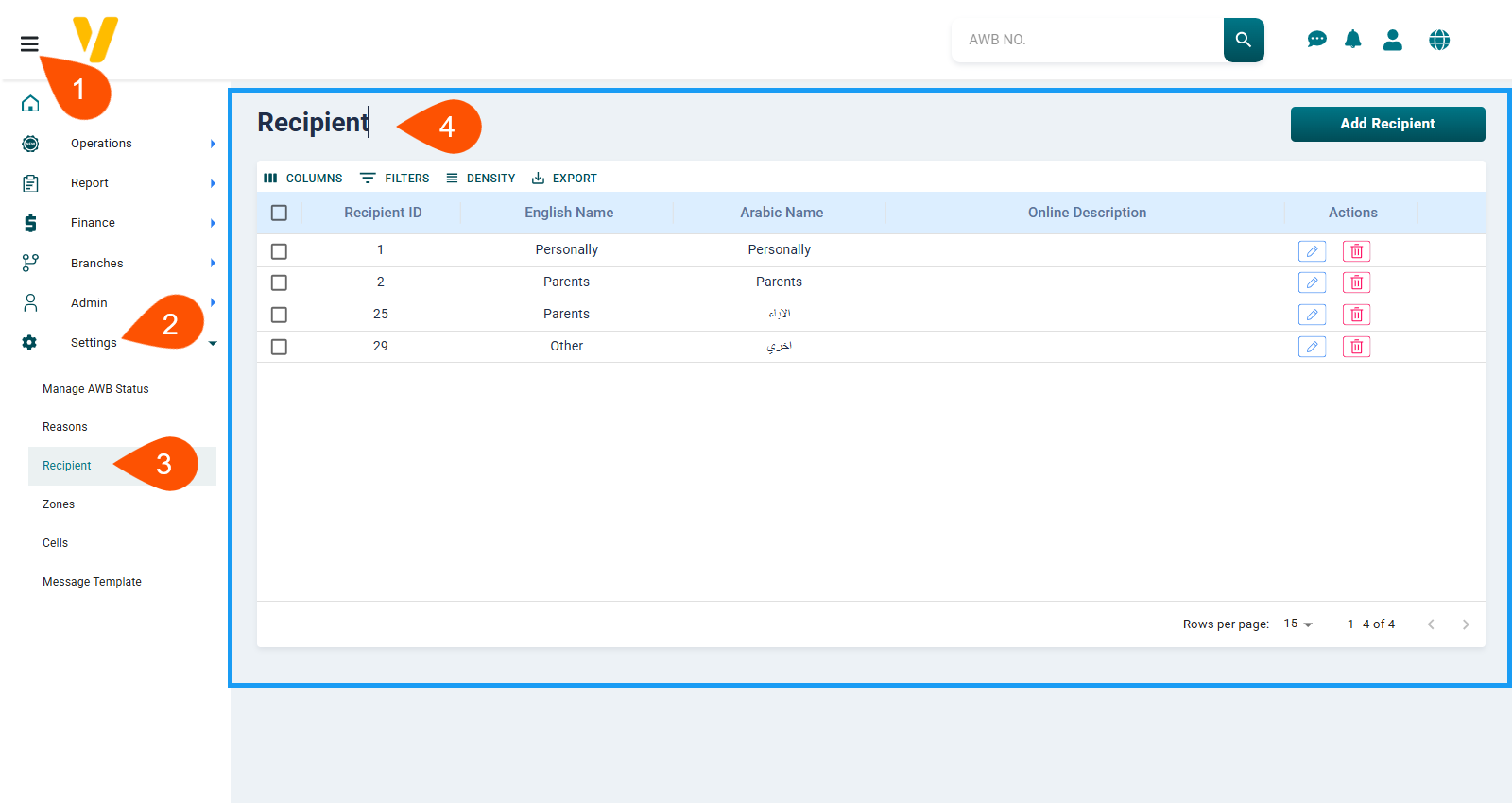This screenshot has width=1512, height=803.
Task: Edit the Personally recipient row
Action: tap(1312, 251)
